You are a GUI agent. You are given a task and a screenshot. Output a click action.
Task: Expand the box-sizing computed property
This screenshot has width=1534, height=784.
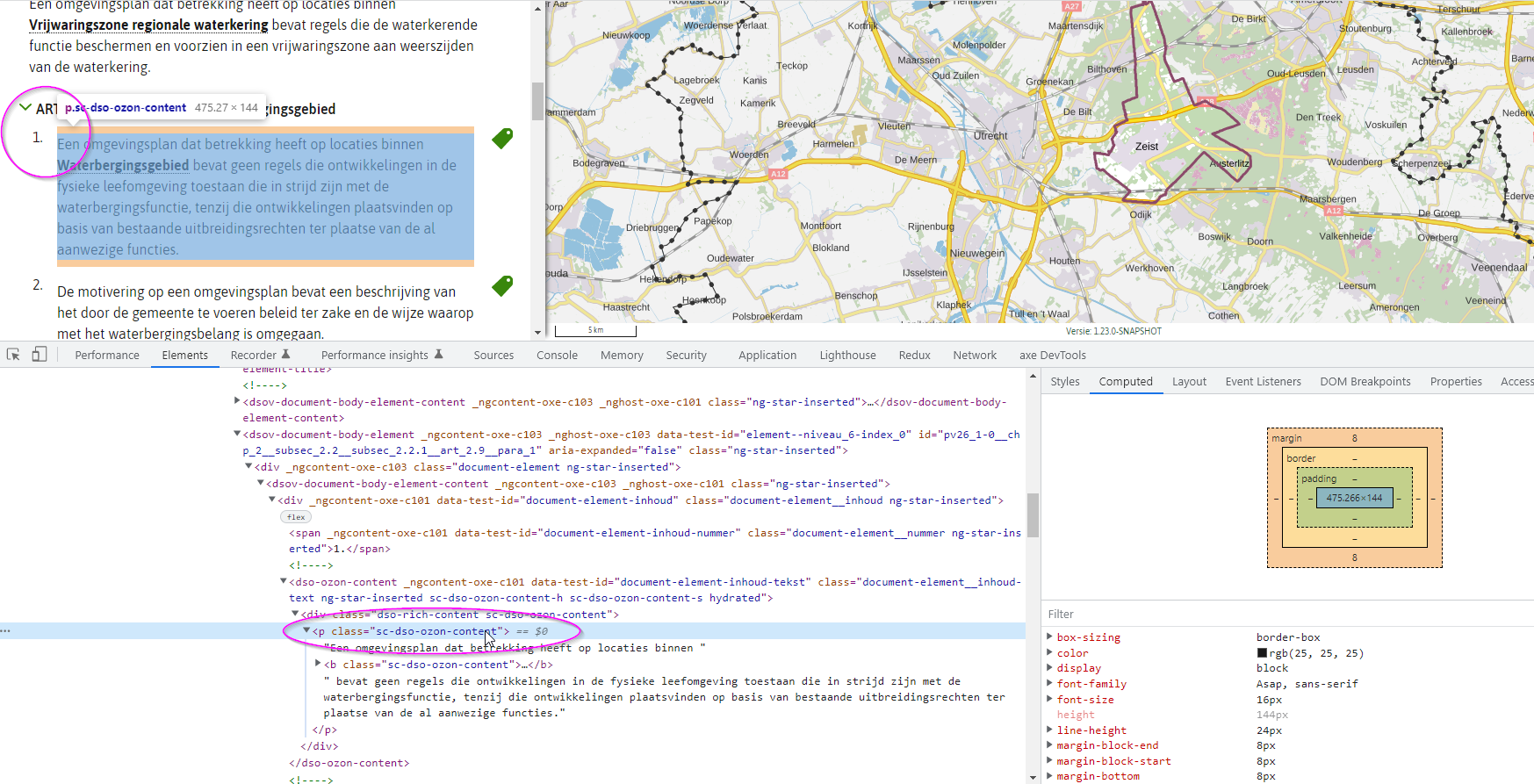point(1049,637)
